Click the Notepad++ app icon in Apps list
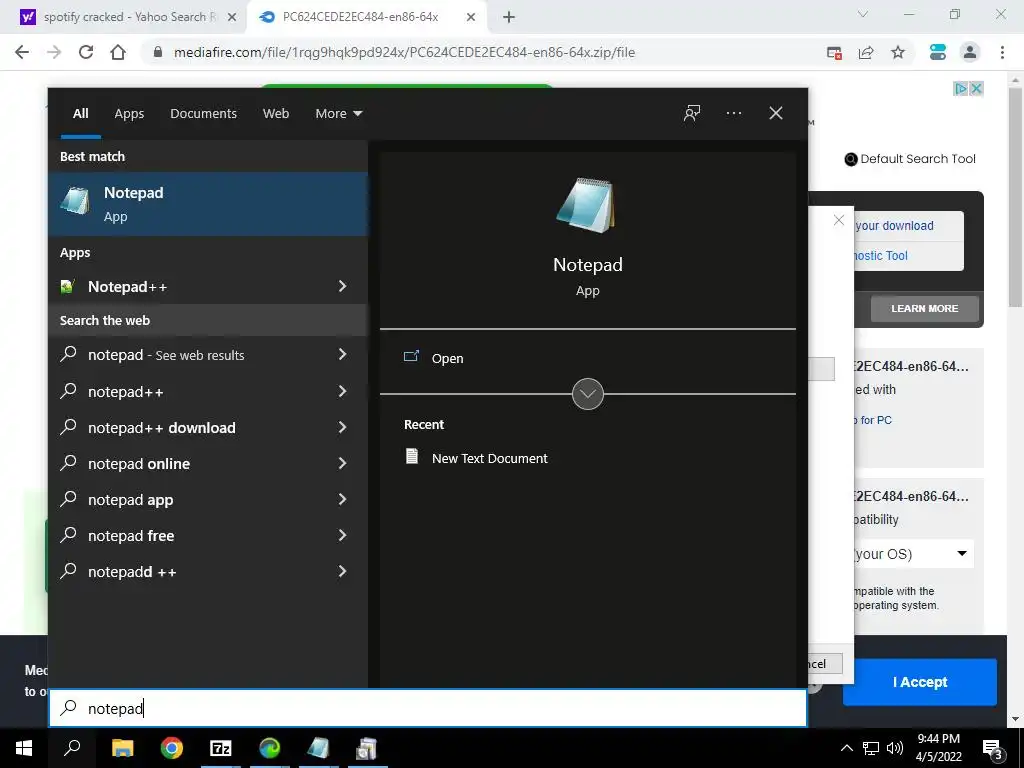 click(67, 286)
